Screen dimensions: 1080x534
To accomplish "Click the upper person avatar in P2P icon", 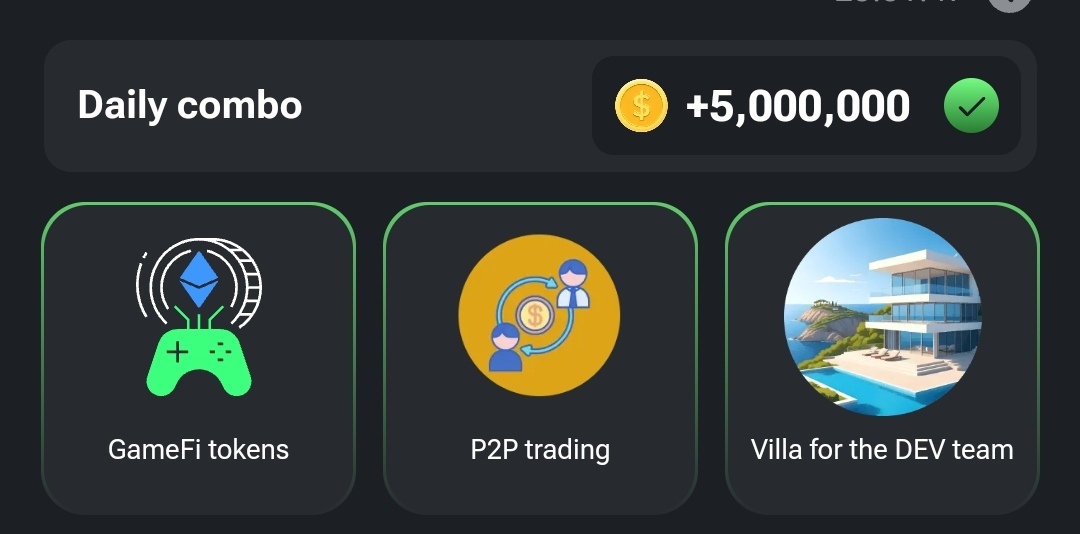I will (573, 282).
